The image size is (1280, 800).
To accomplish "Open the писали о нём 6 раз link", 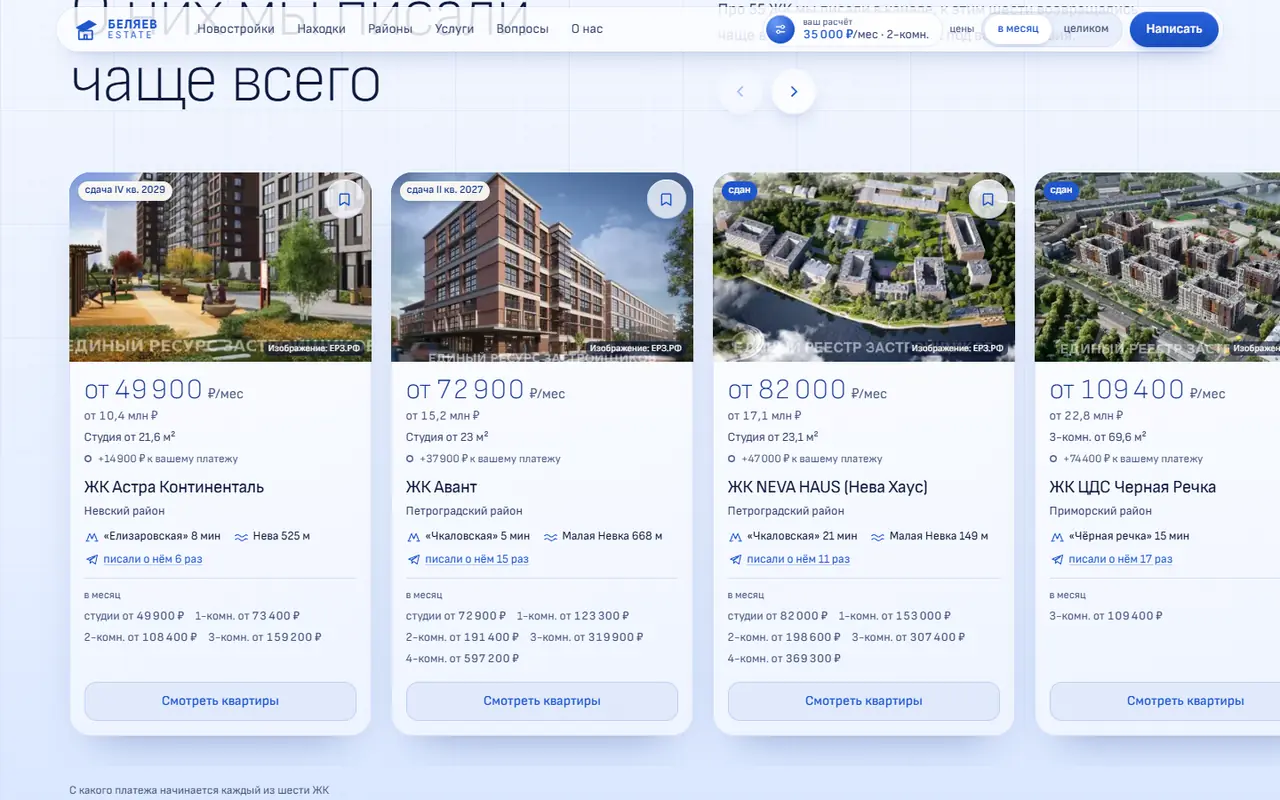I will pyautogui.click(x=153, y=559).
